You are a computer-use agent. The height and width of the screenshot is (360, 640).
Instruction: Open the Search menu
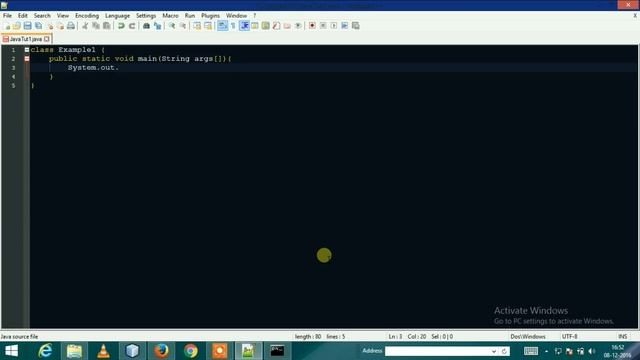[x=42, y=16]
